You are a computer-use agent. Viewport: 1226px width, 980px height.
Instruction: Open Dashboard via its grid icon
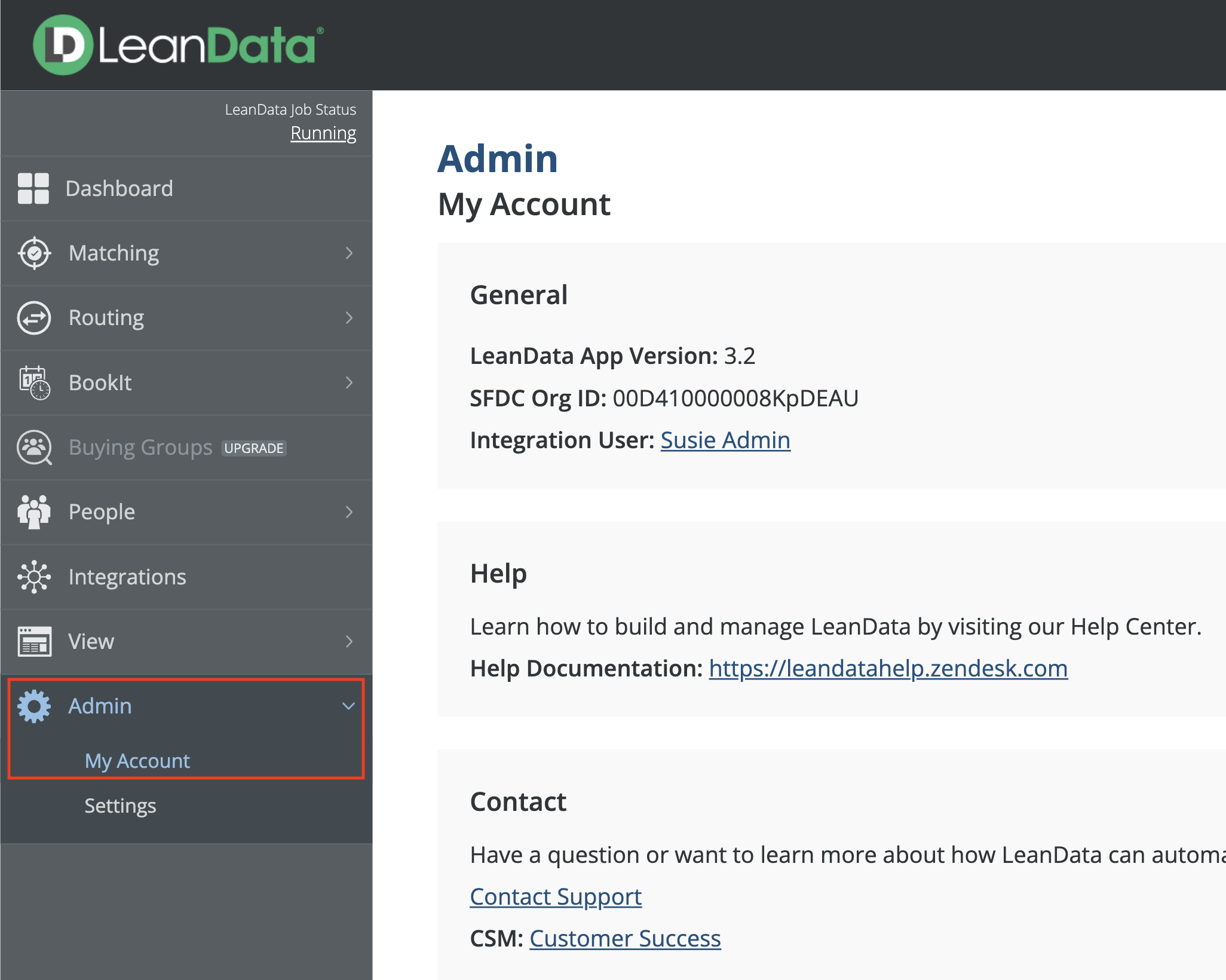click(33, 189)
